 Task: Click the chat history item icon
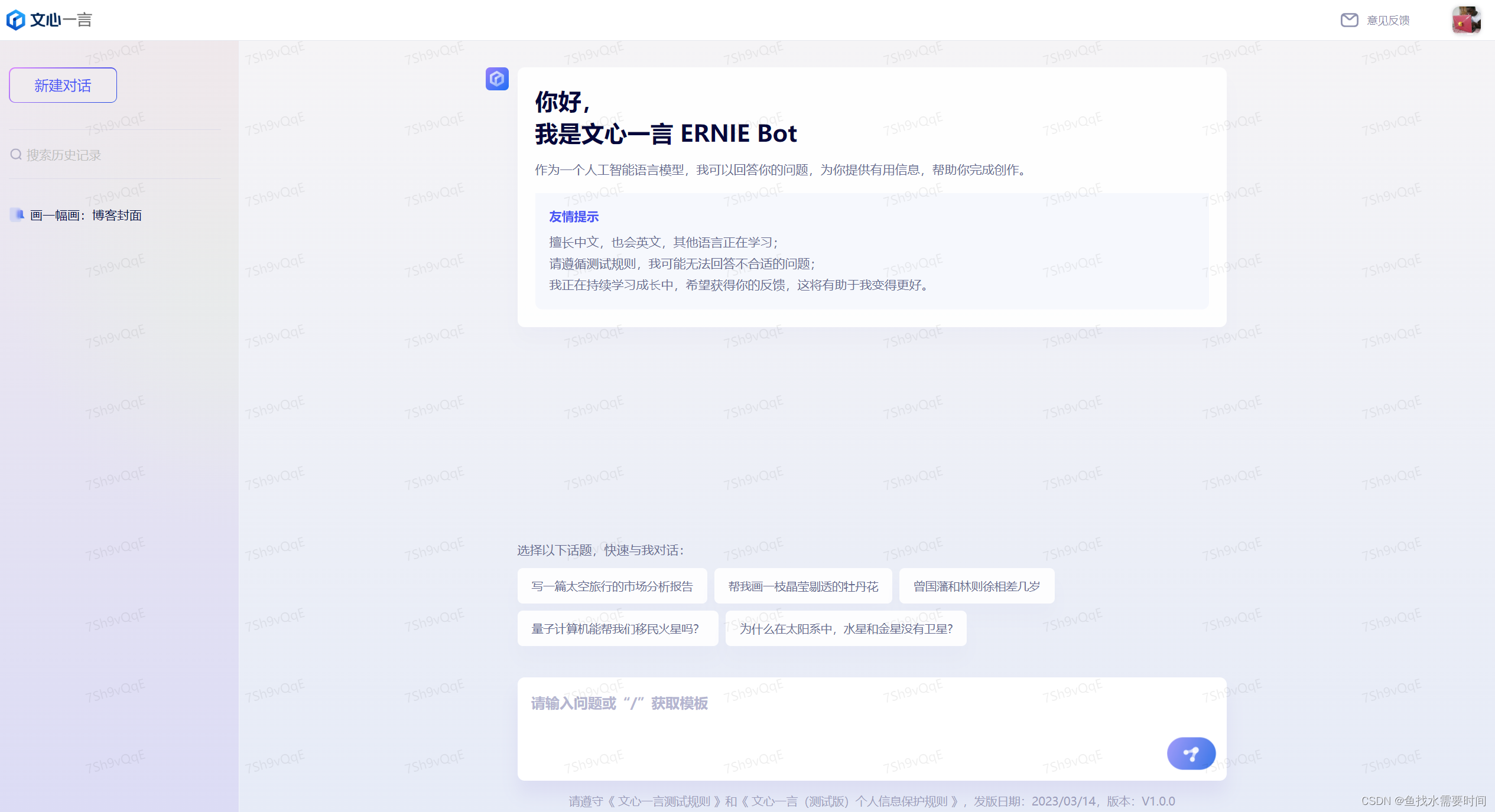tap(18, 215)
